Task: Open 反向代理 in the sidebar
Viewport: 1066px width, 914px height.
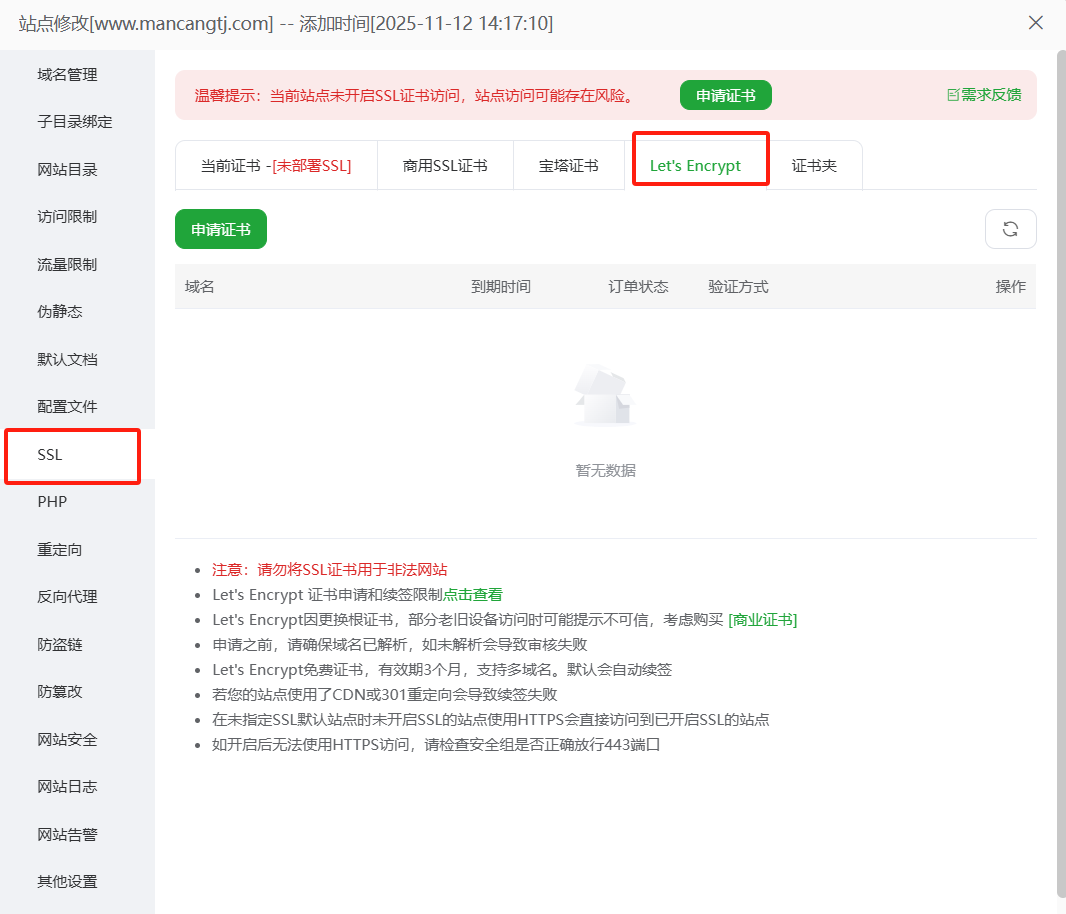Action: point(67,597)
